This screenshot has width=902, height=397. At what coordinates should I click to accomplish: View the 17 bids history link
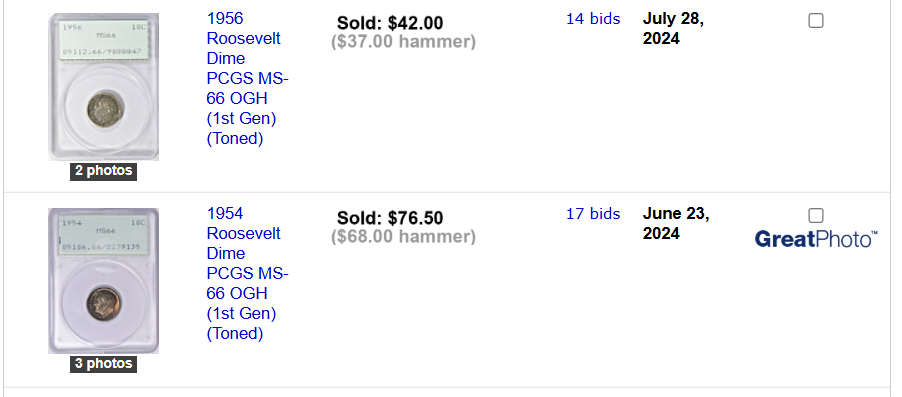pyautogui.click(x=593, y=214)
